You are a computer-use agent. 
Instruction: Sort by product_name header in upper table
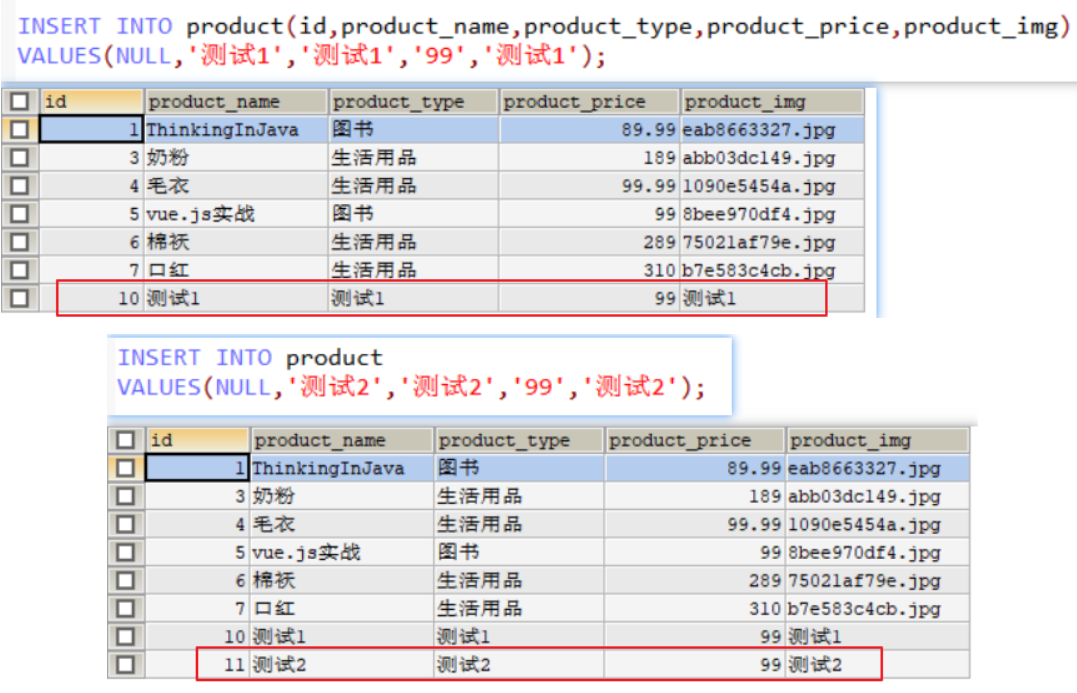[x=236, y=102]
